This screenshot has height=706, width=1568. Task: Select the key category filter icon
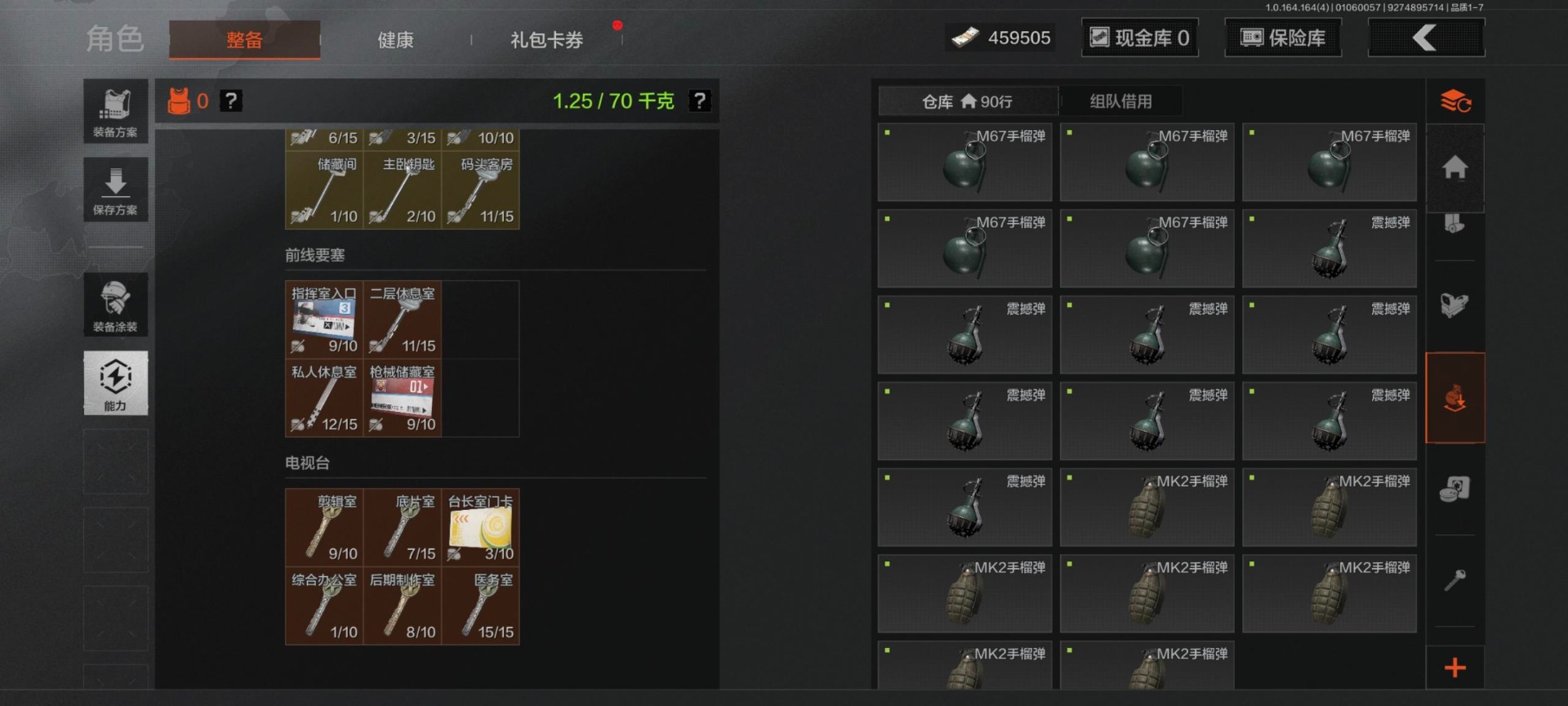[x=1454, y=580]
